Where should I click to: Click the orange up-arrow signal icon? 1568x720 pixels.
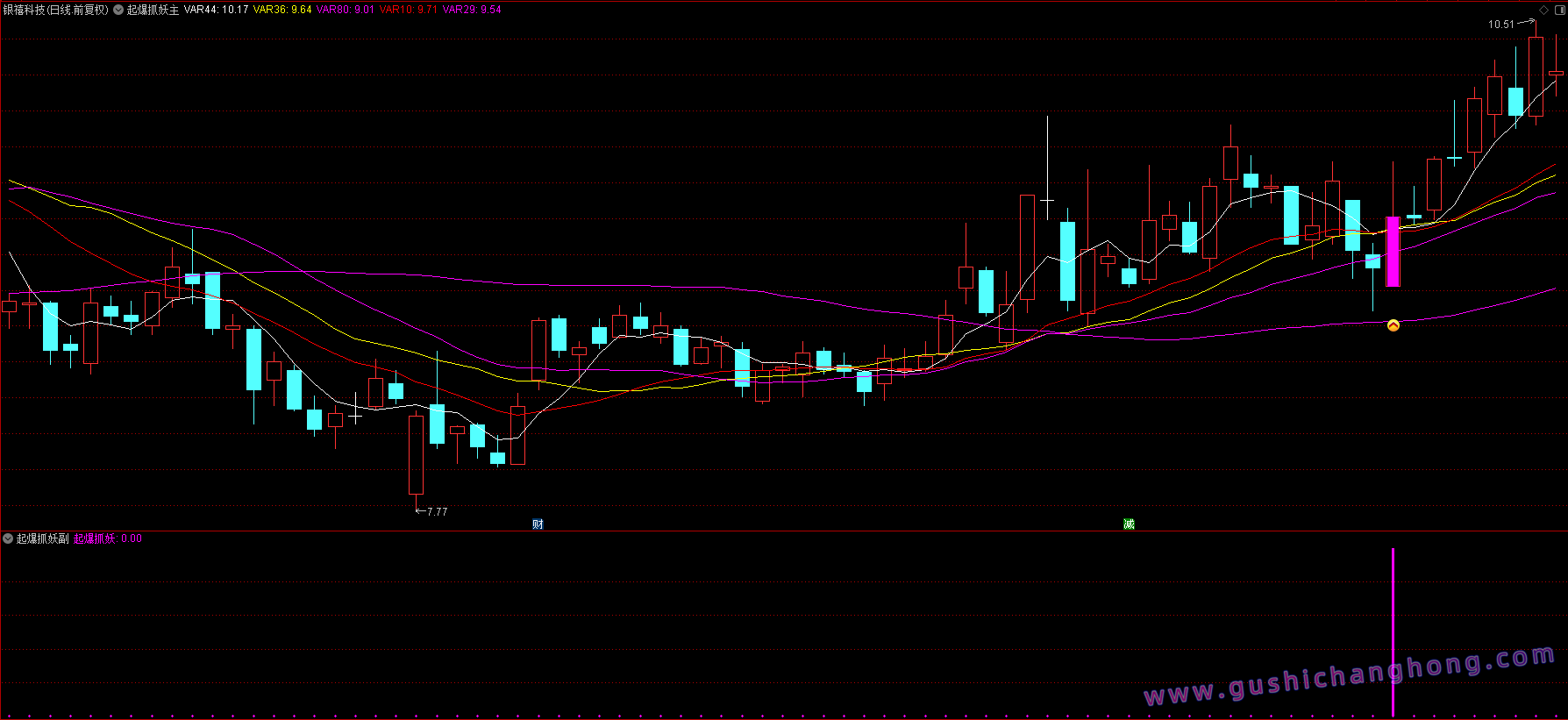pyautogui.click(x=1393, y=325)
